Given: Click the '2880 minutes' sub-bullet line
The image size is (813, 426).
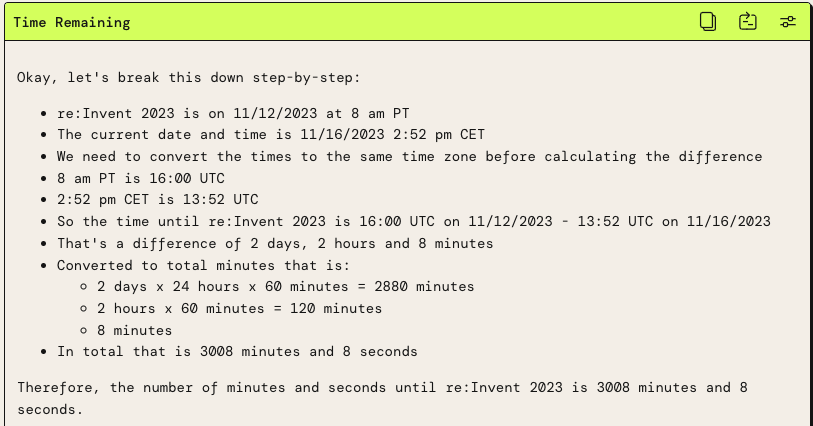Looking at the screenshot, I should [x=285, y=287].
